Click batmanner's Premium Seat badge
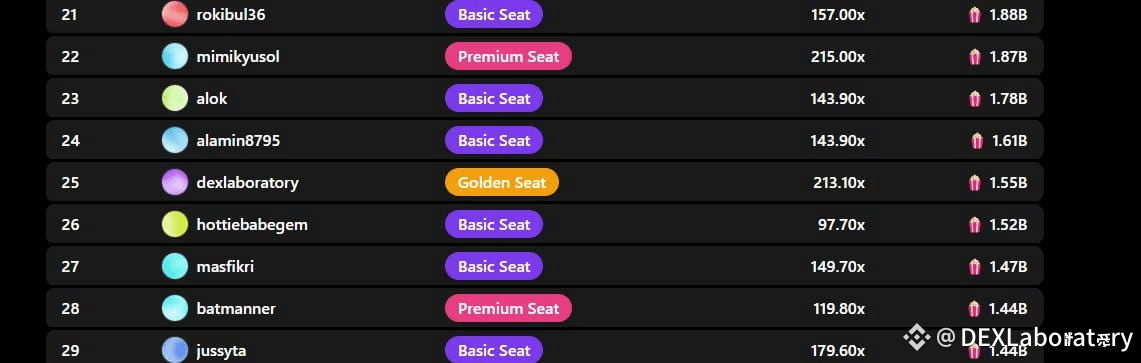 pyautogui.click(x=509, y=308)
